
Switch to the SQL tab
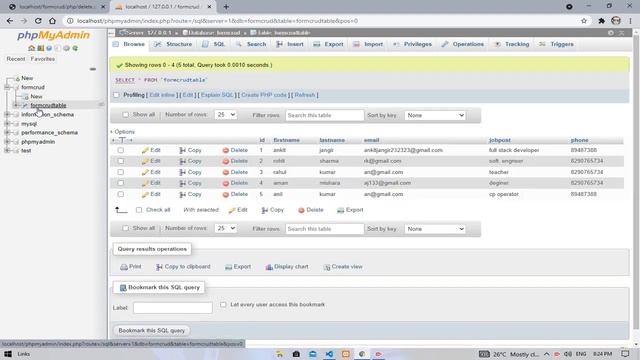[x=213, y=44]
